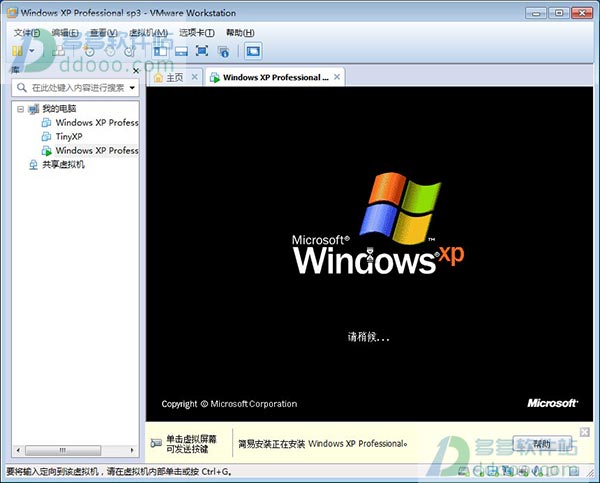Viewport: 600px width, 483px height.
Task: Click the sound card status bar icon
Action: (537, 472)
